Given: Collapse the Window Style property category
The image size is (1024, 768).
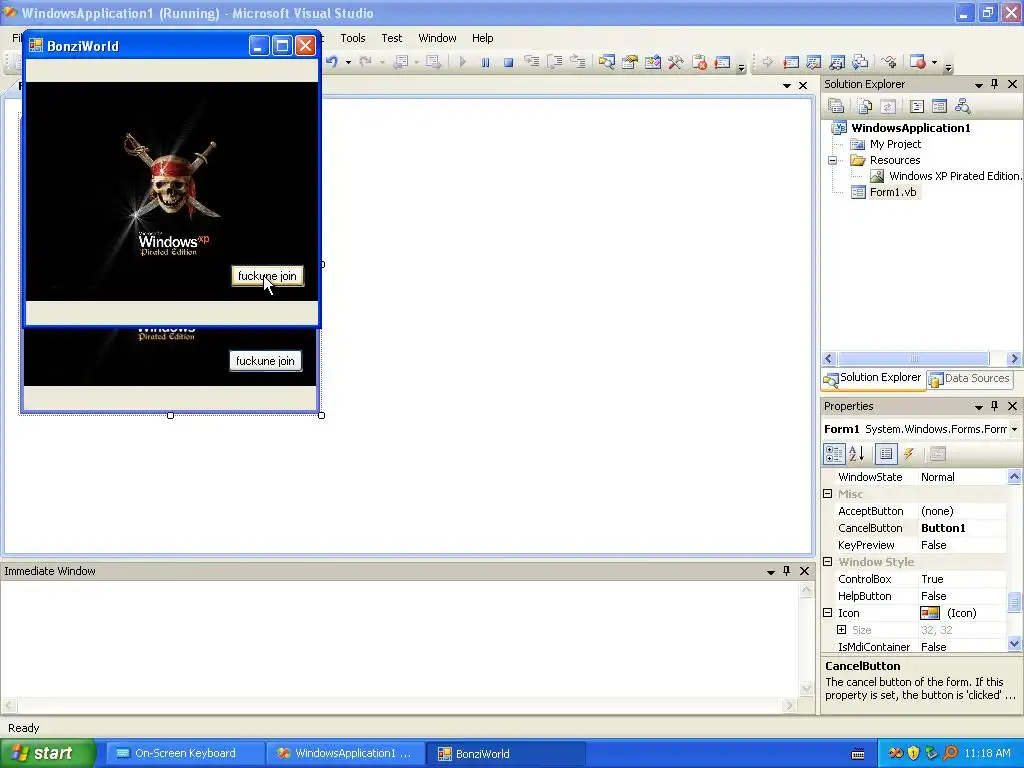Looking at the screenshot, I should [x=827, y=562].
